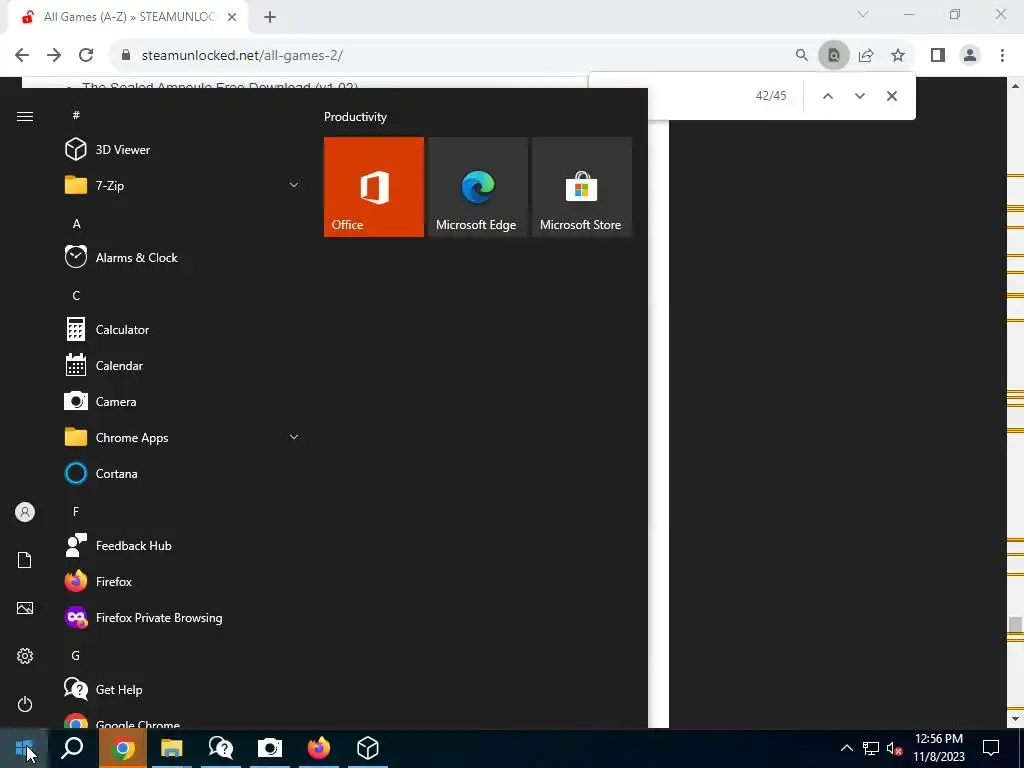Go back in Chrome
The width and height of the screenshot is (1024, 768).
tap(22, 55)
